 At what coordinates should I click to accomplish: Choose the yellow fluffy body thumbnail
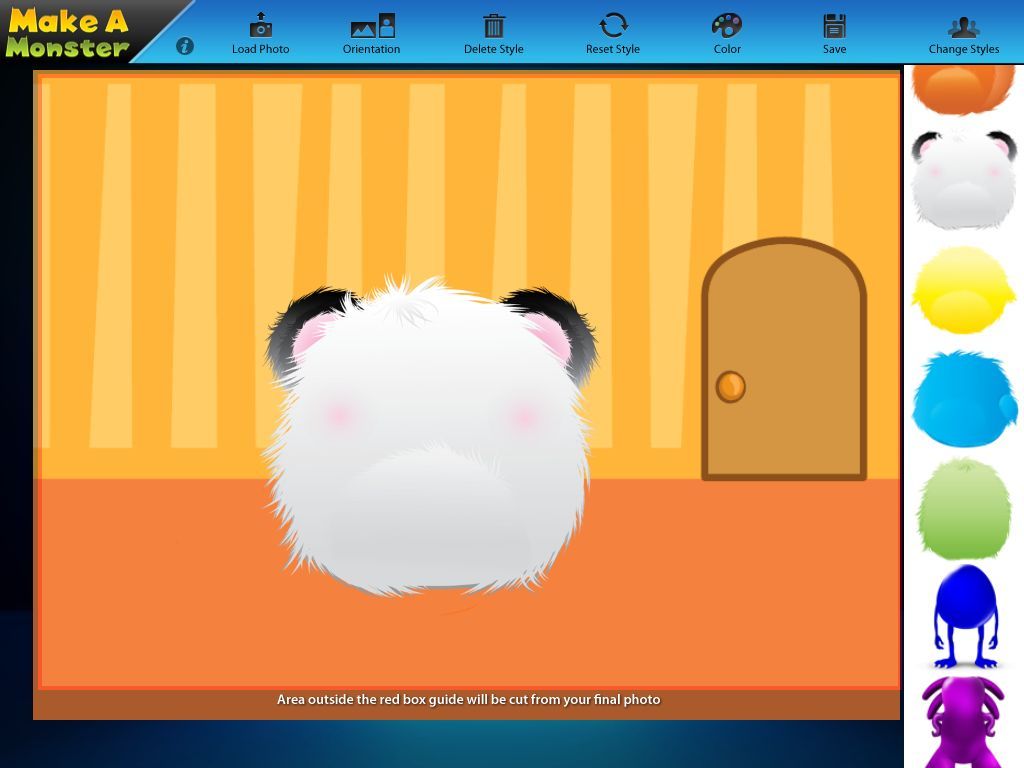pyautogui.click(x=964, y=290)
